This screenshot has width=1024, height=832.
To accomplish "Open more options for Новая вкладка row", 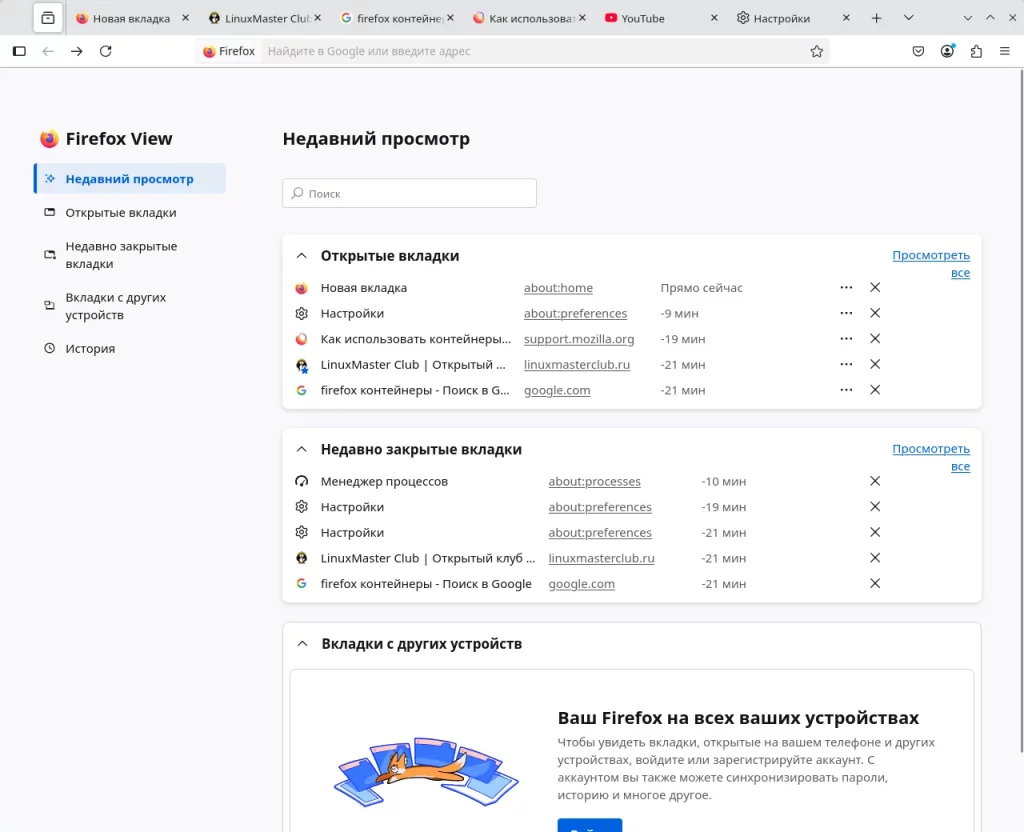I will click(x=846, y=287).
